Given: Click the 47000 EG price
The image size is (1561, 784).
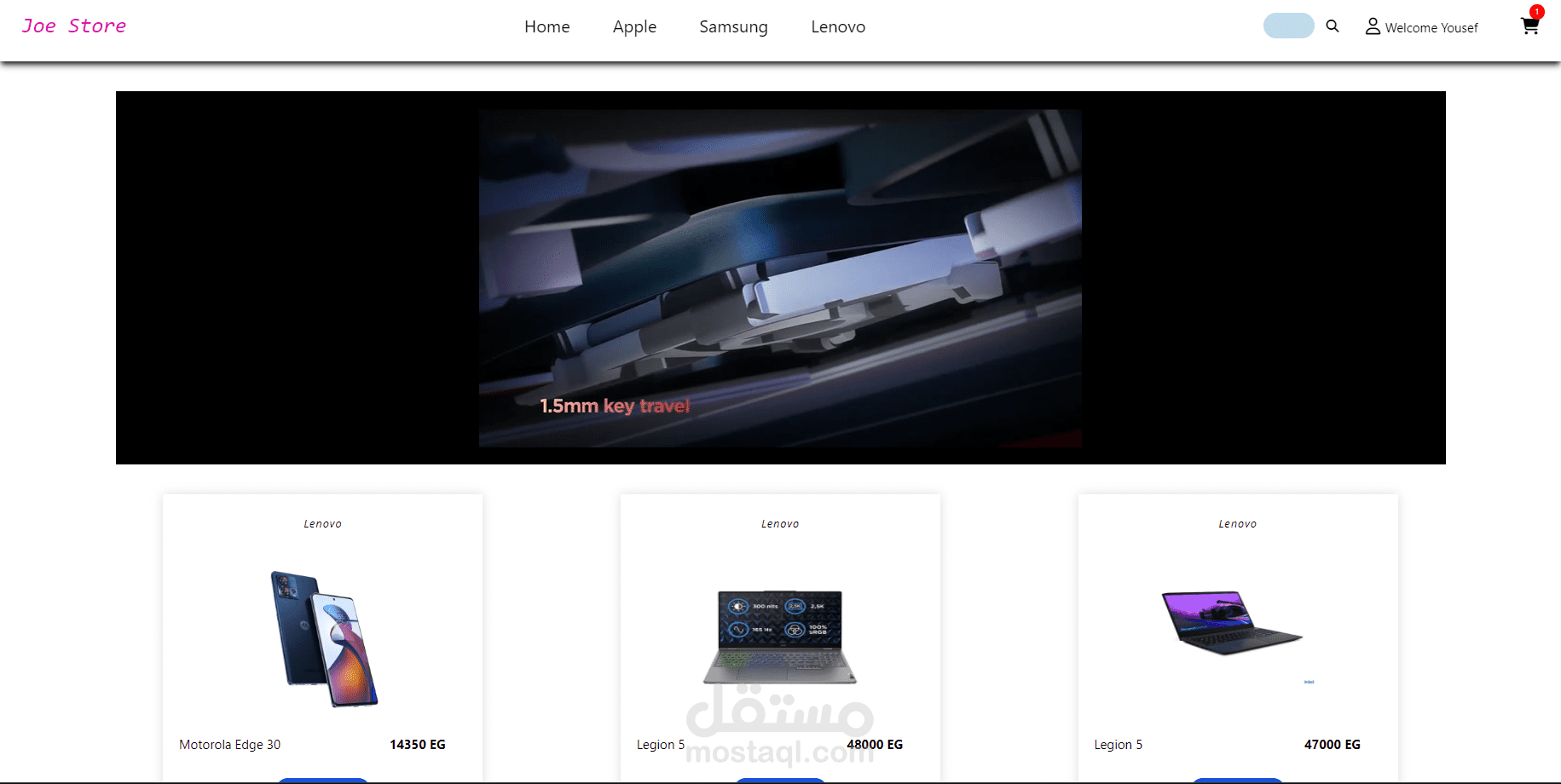Looking at the screenshot, I should click(1333, 745).
